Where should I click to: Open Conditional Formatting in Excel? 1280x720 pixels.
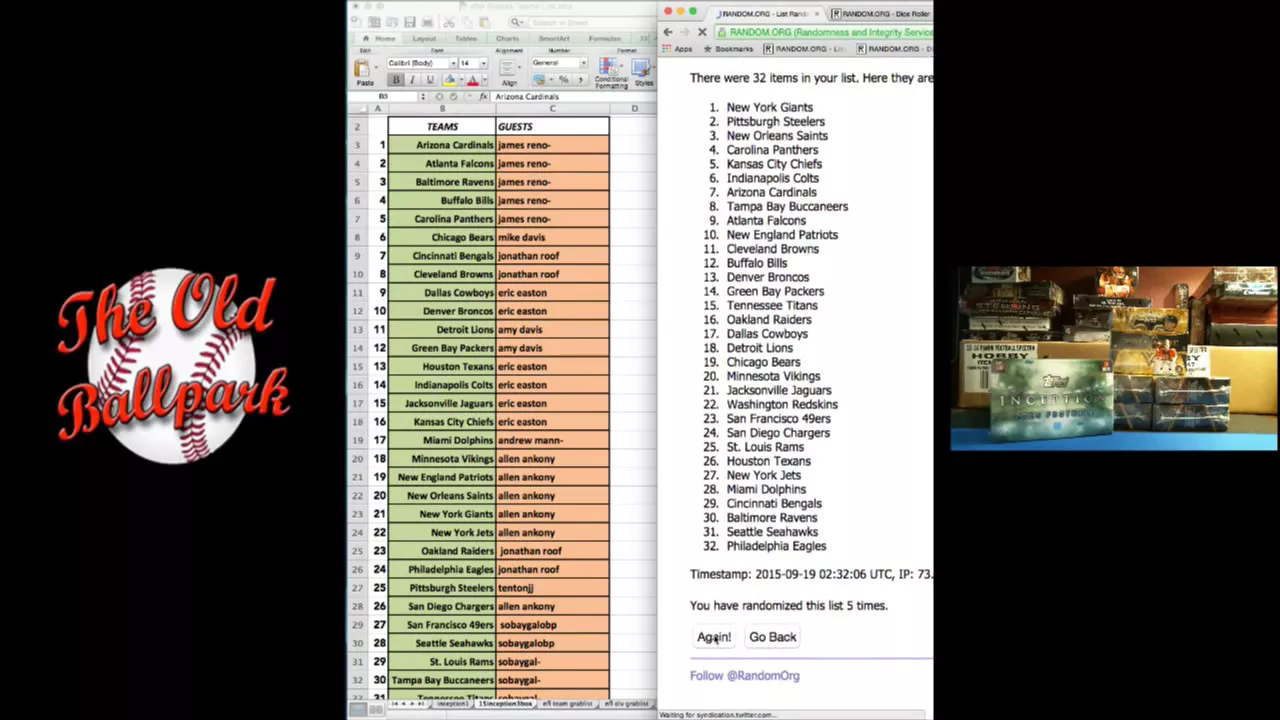pos(611,72)
